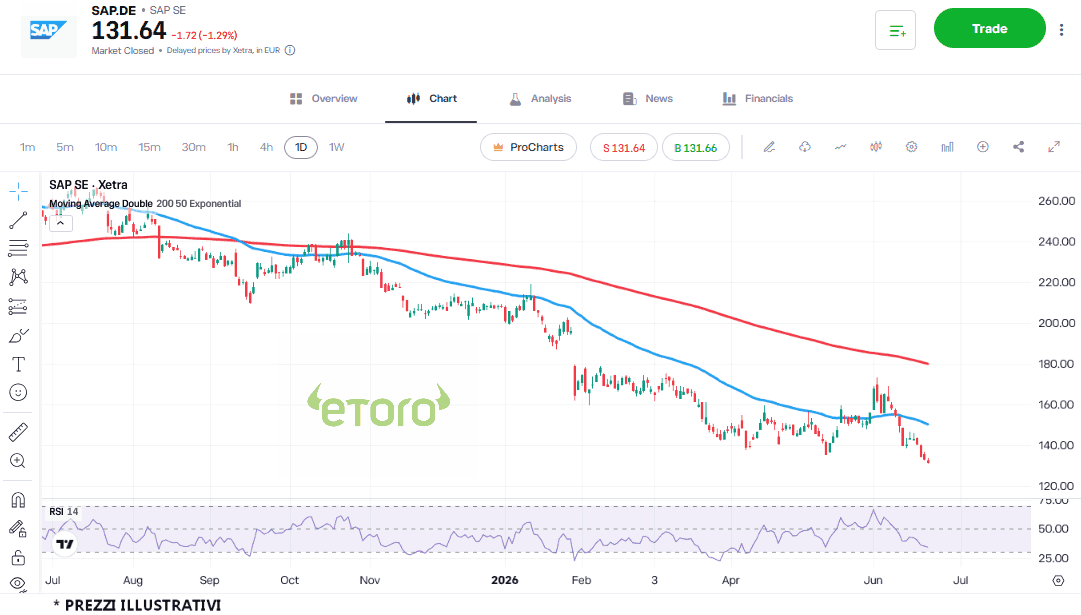Open the three-dot more options menu
This screenshot has height=615, width=1081.
[1061, 29]
